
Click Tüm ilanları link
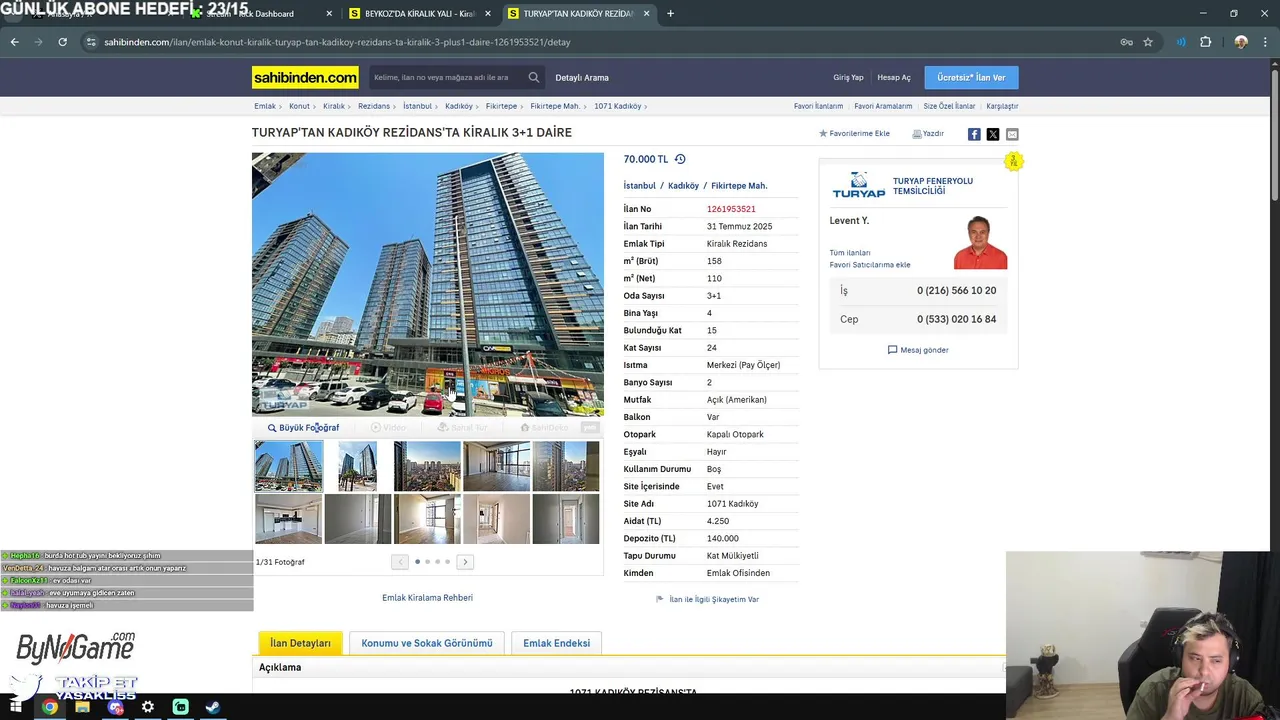[x=850, y=253]
